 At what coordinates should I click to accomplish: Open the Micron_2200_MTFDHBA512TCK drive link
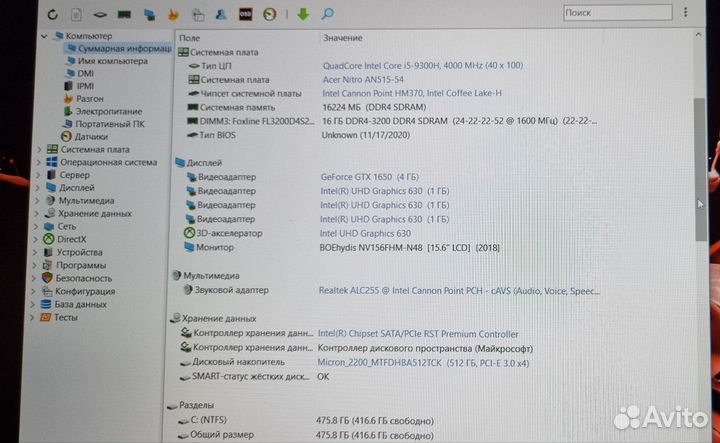click(x=423, y=363)
